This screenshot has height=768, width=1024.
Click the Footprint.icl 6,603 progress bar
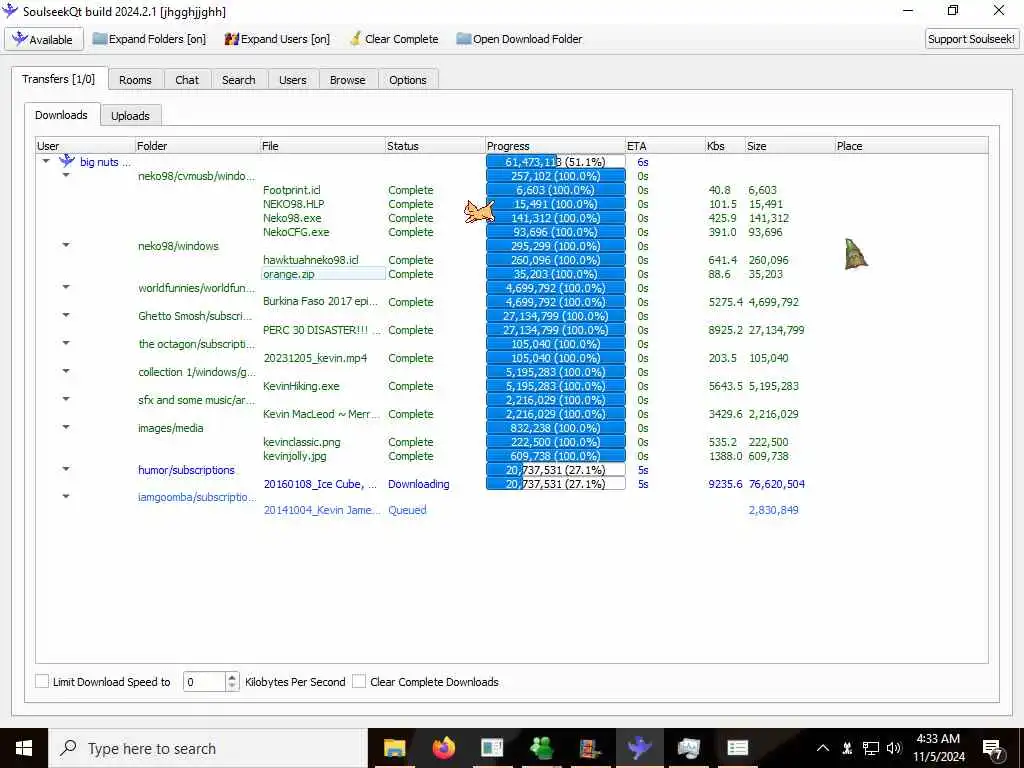556,190
